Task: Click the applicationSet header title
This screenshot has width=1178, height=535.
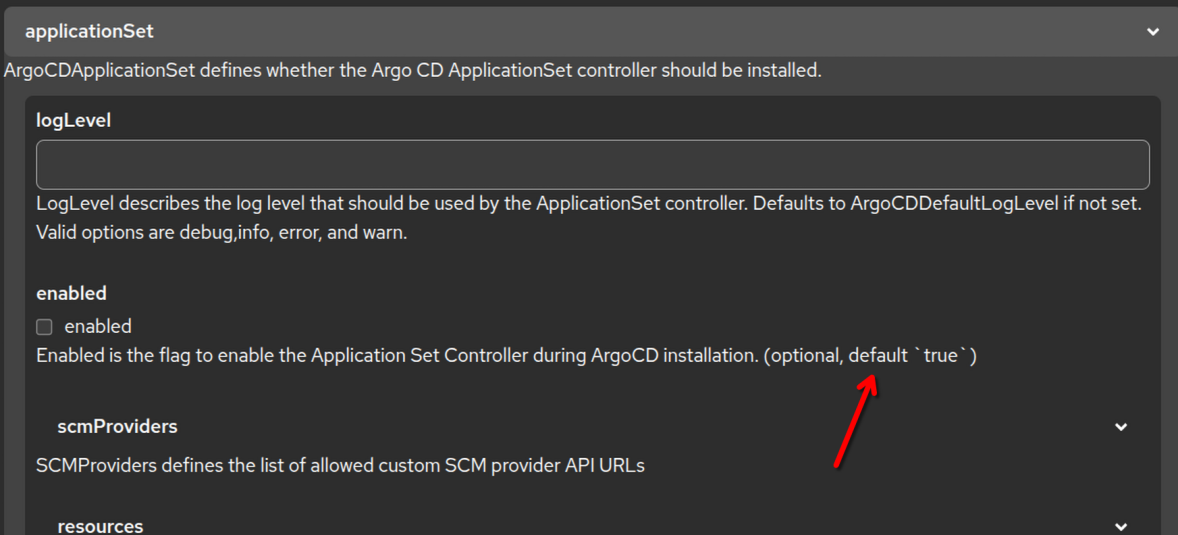Action: pyautogui.click(x=89, y=32)
